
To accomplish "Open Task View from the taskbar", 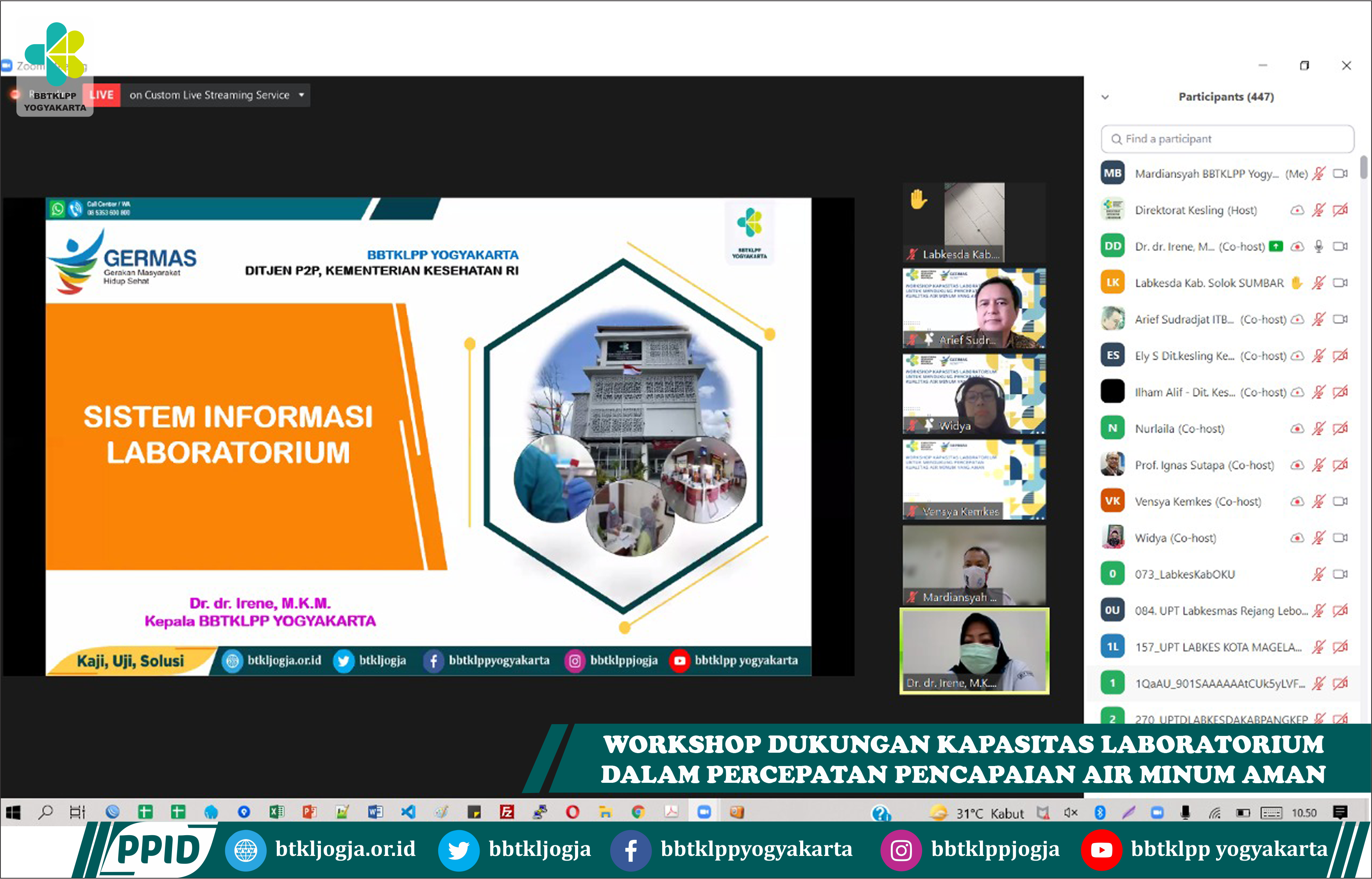I will [x=77, y=812].
